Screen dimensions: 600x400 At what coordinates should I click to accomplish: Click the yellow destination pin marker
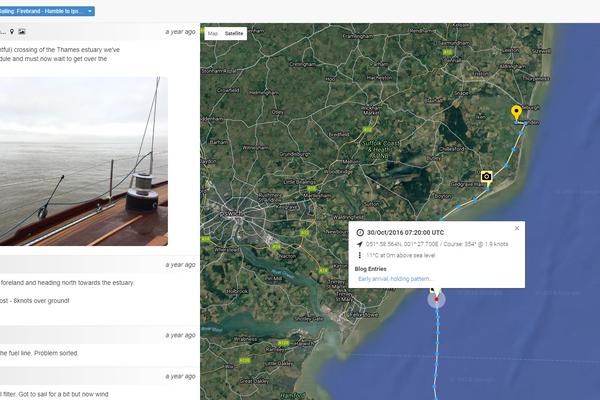[x=516, y=112]
